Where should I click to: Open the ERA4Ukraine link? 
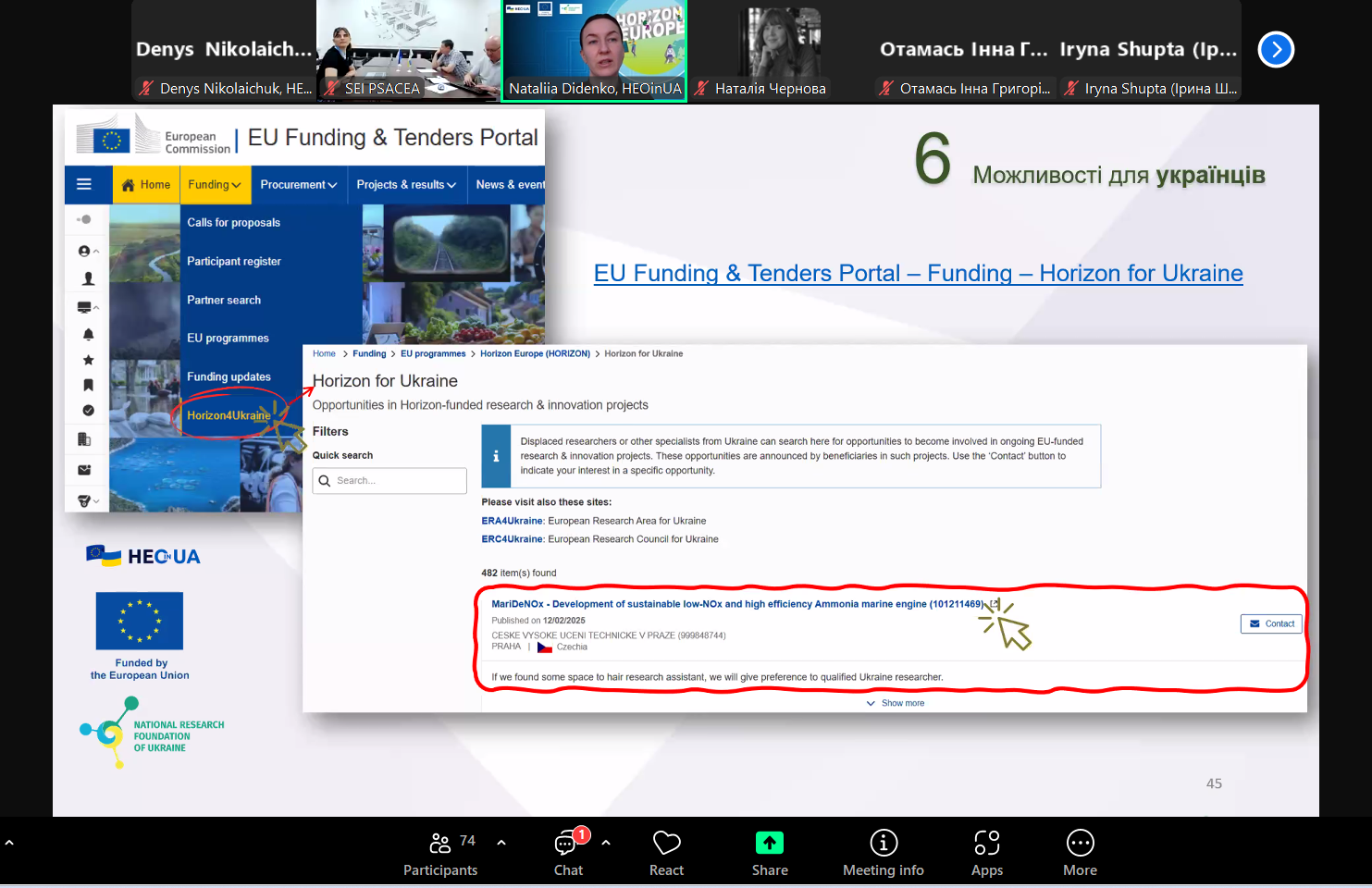[x=513, y=521]
